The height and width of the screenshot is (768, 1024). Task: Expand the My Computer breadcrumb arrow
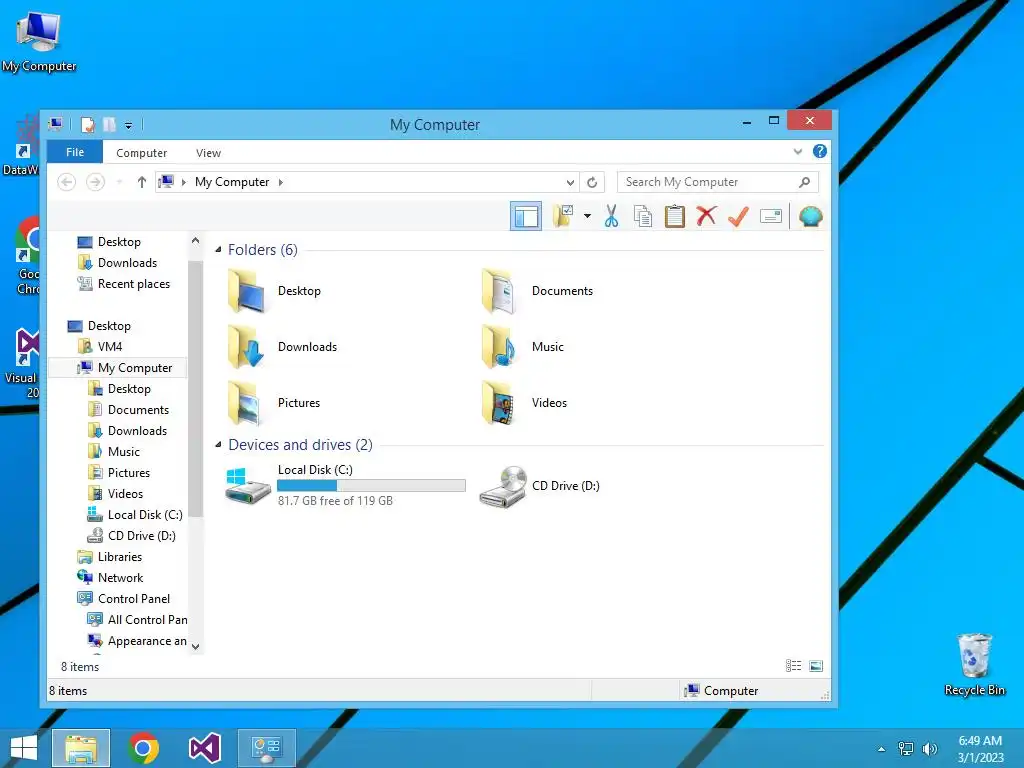point(281,182)
